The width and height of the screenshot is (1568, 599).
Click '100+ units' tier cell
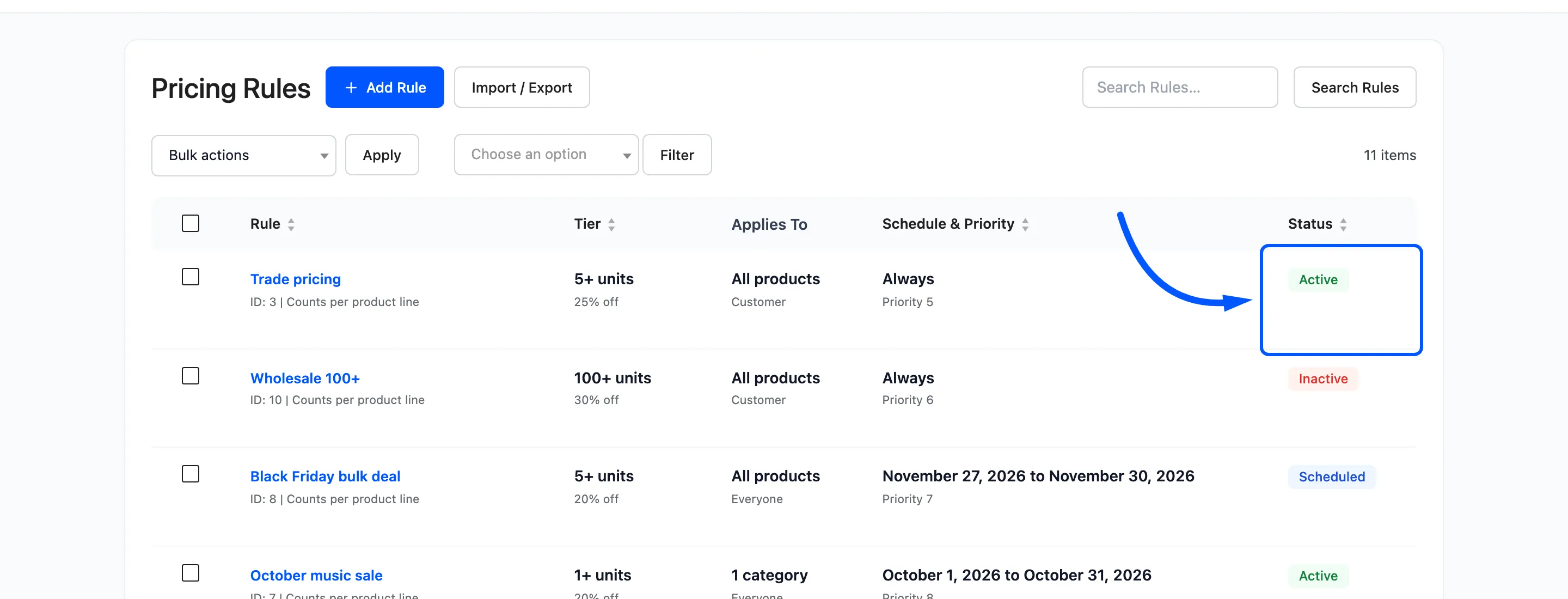point(612,378)
